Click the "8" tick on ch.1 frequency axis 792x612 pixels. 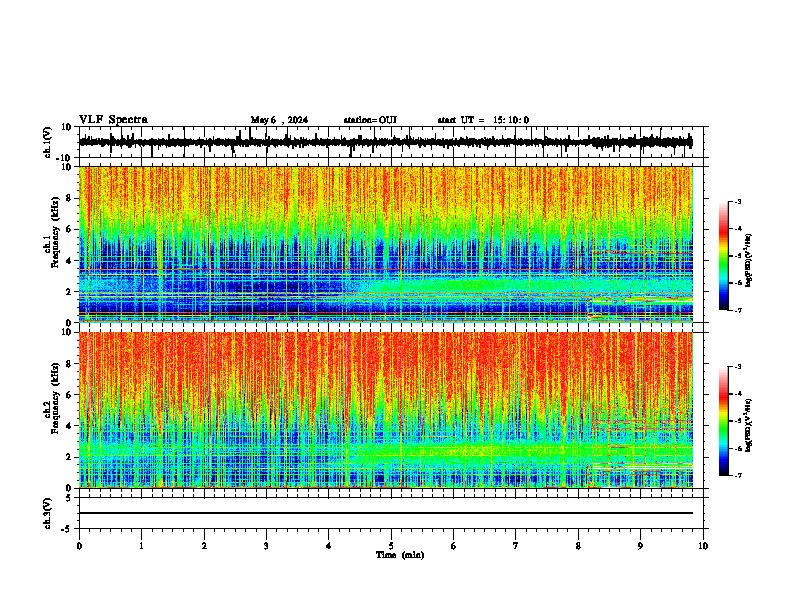click(x=70, y=198)
